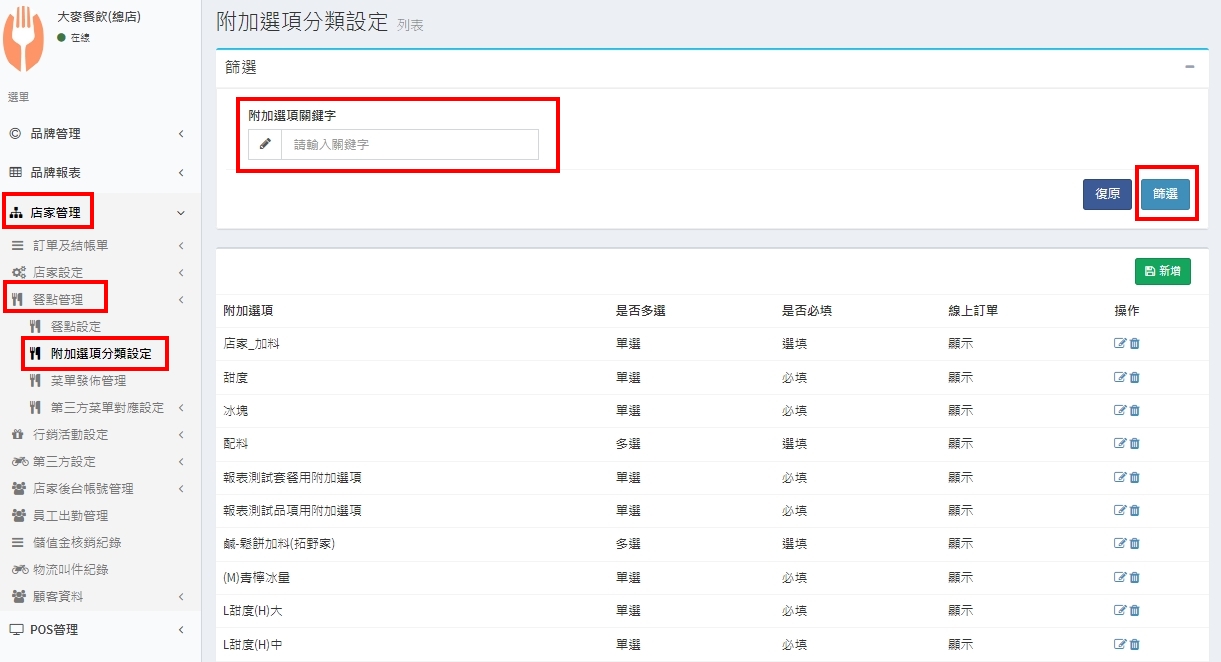Collapse the 篩選 panel with minus icon

coord(1189,67)
